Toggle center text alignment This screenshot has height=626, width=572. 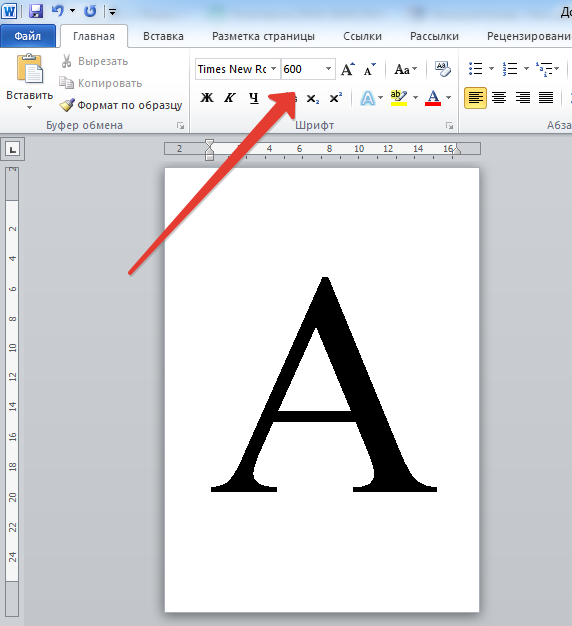pyautogui.click(x=499, y=98)
